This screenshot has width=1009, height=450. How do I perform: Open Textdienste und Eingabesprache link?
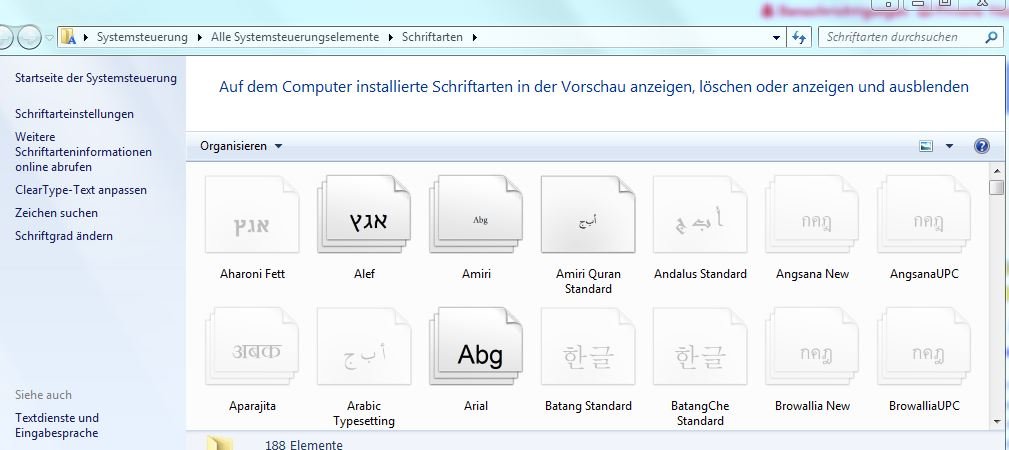pyautogui.click(x=57, y=426)
